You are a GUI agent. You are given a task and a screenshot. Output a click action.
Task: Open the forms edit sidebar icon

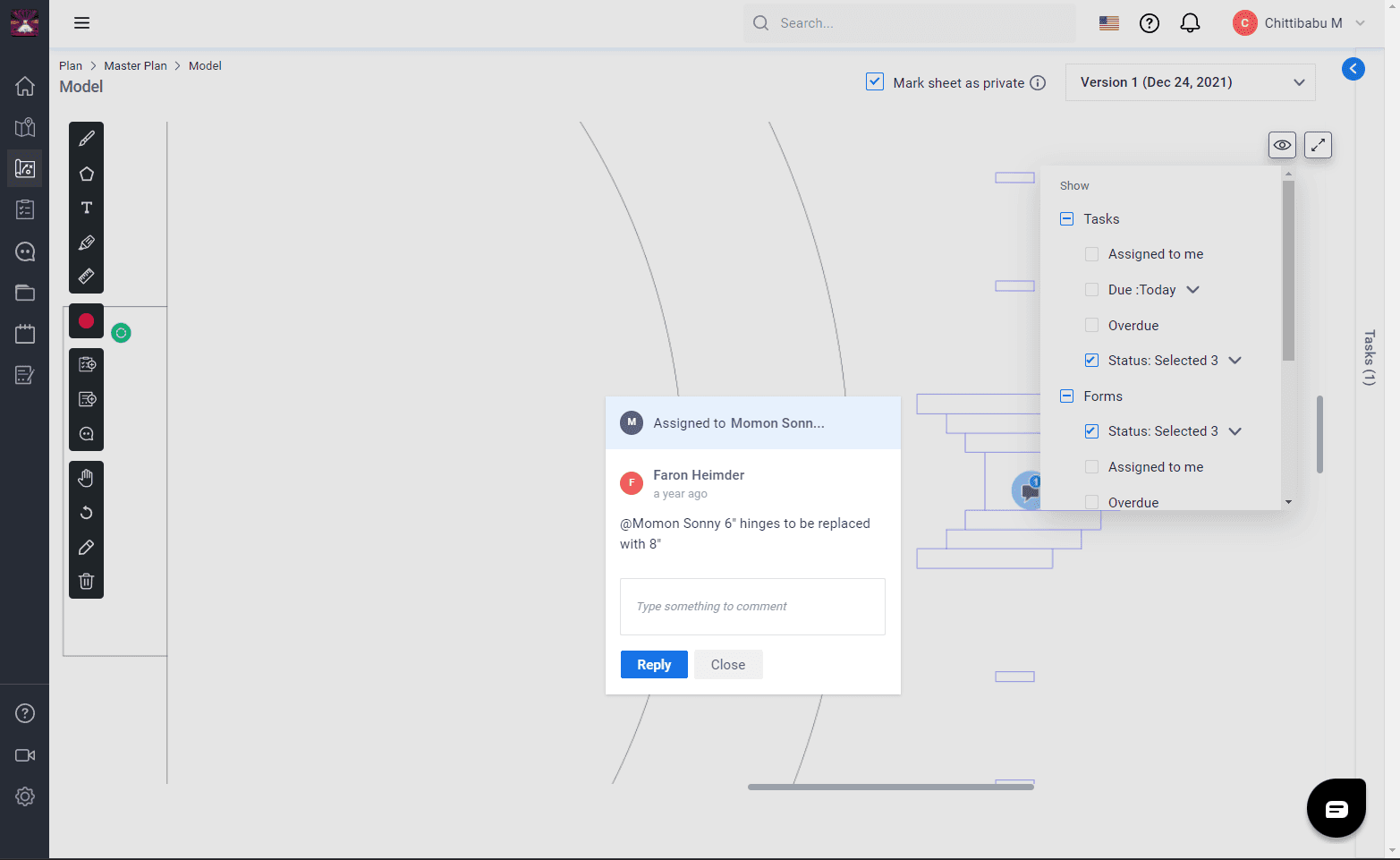click(x=25, y=375)
